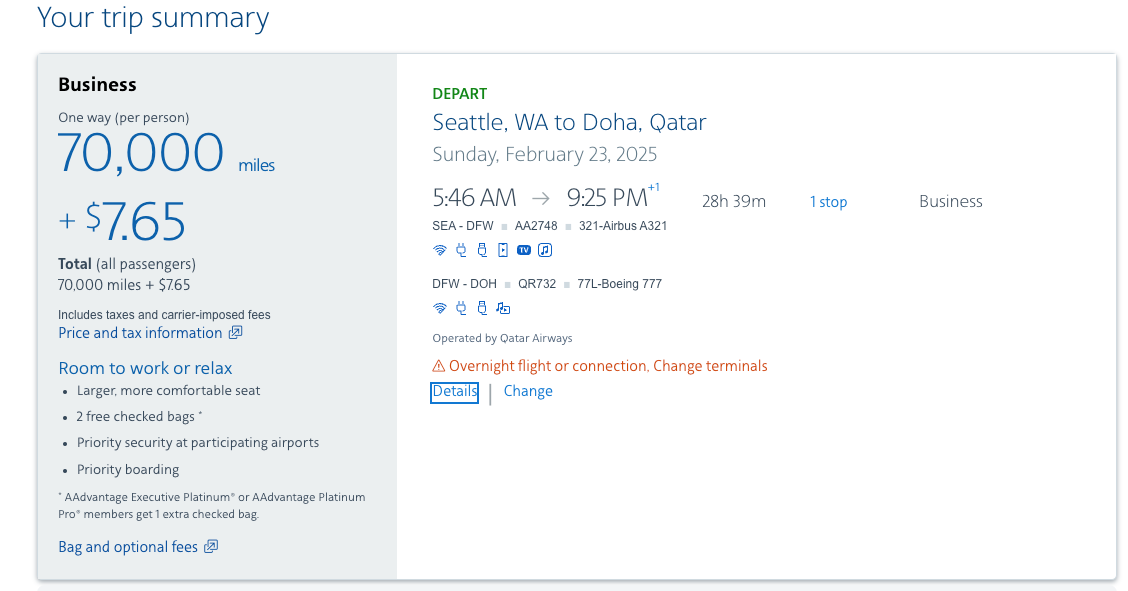Click external link icon beside Bag fees

(211, 547)
